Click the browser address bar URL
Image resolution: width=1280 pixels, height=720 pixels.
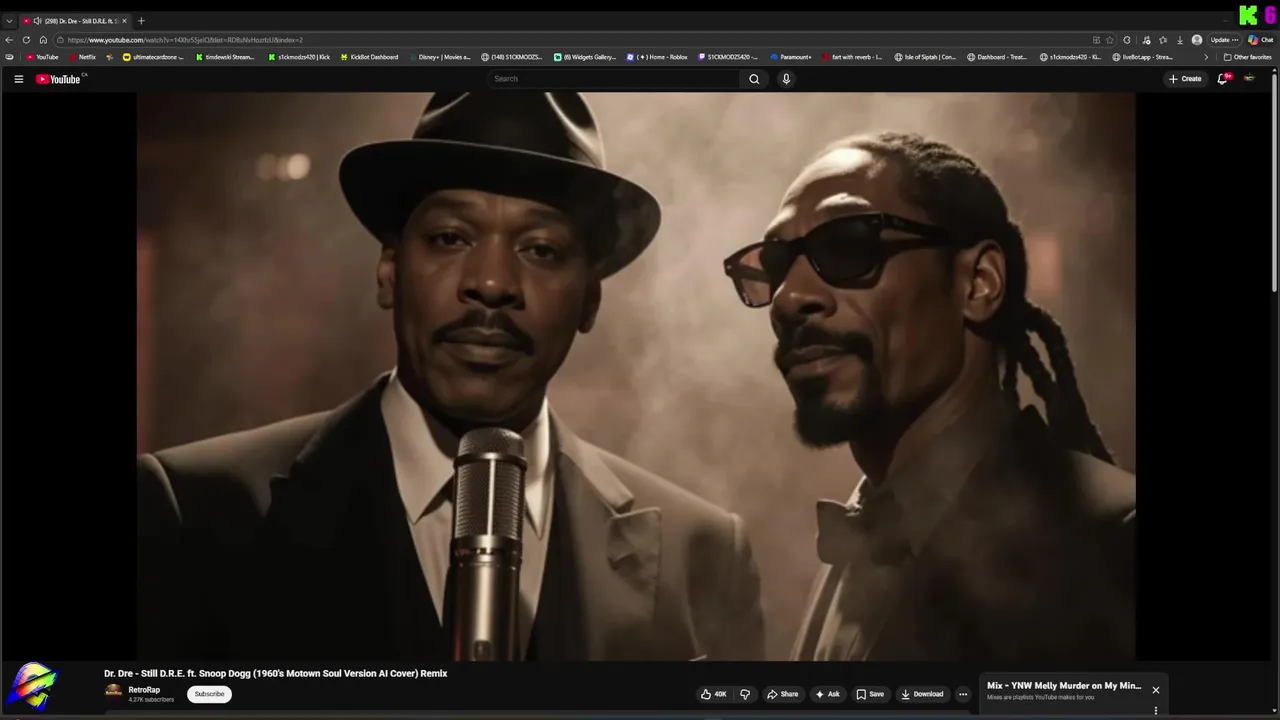[185, 40]
